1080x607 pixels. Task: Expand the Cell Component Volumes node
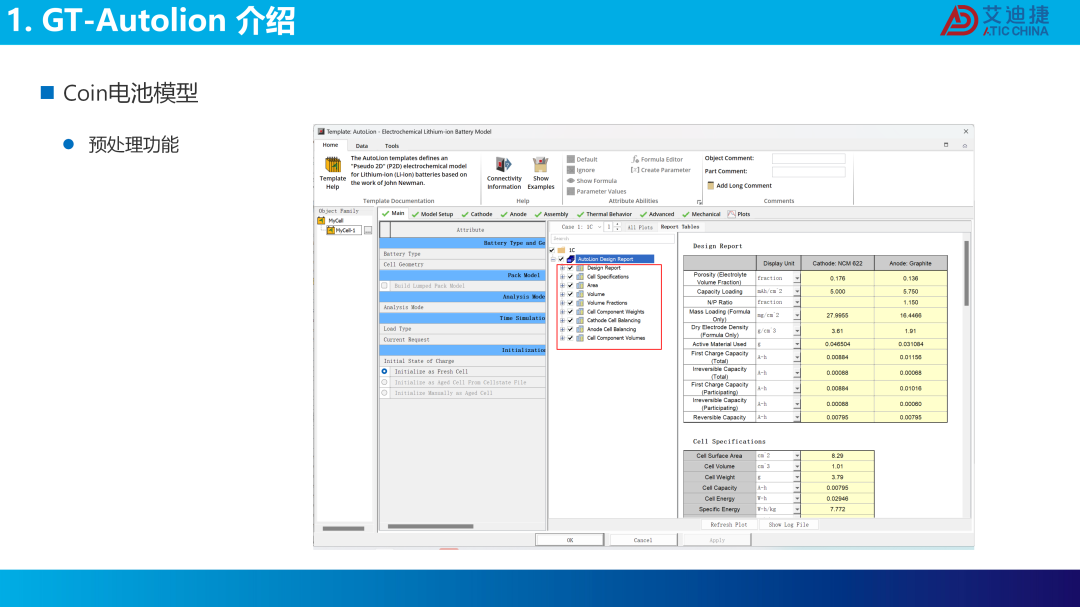pos(562,338)
